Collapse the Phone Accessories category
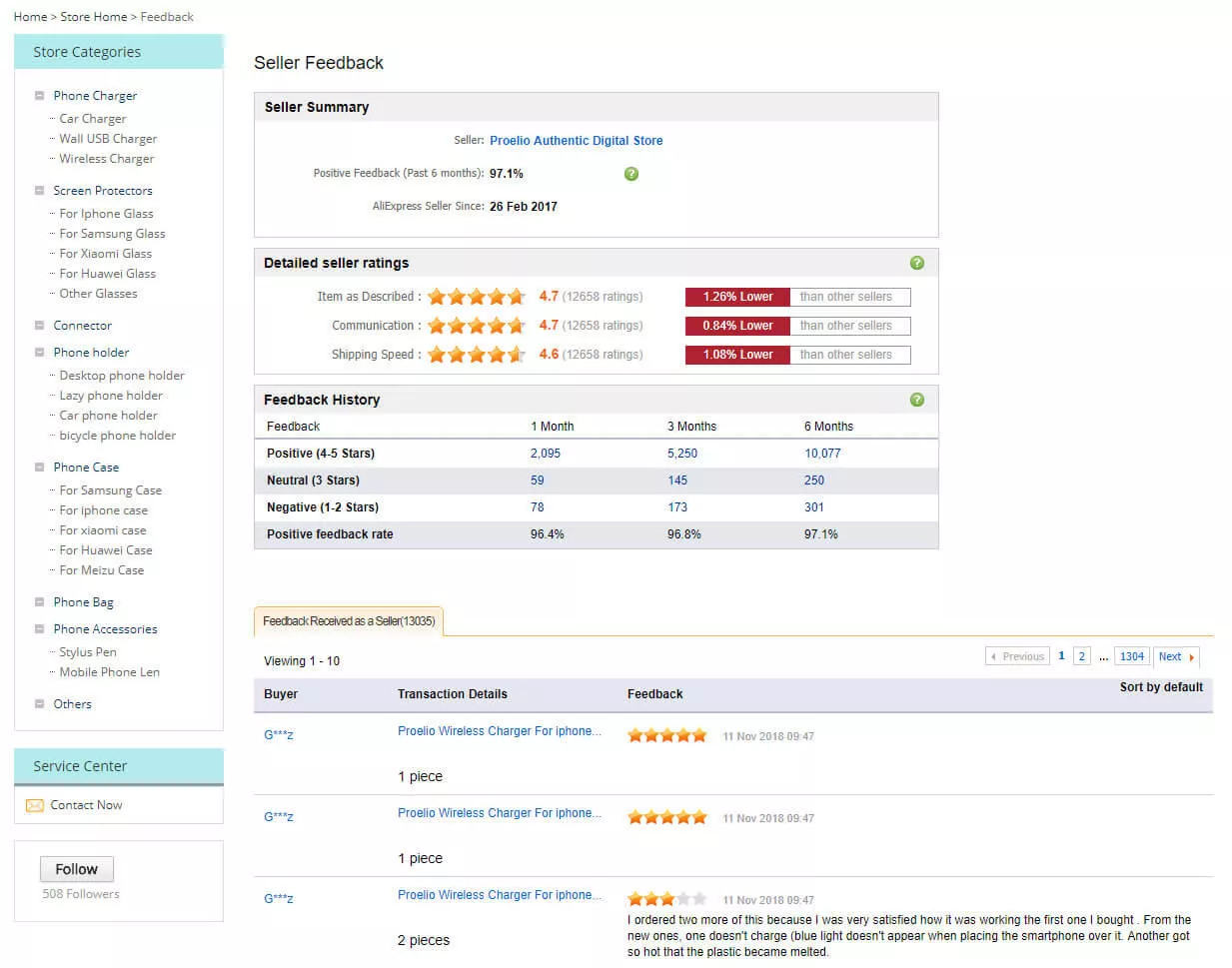The width and height of the screenshot is (1232, 968). pos(40,629)
